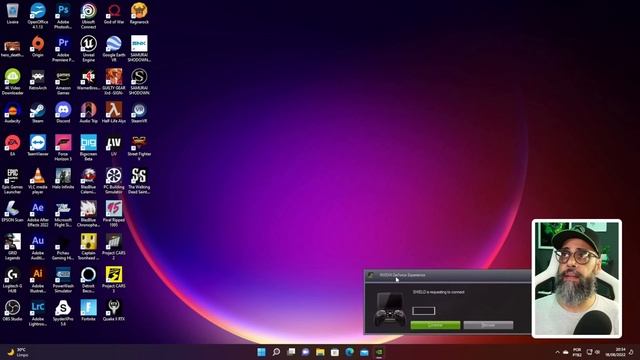Select the Fortnite desktop shortcut
640x360 pixels.
pos(89,311)
